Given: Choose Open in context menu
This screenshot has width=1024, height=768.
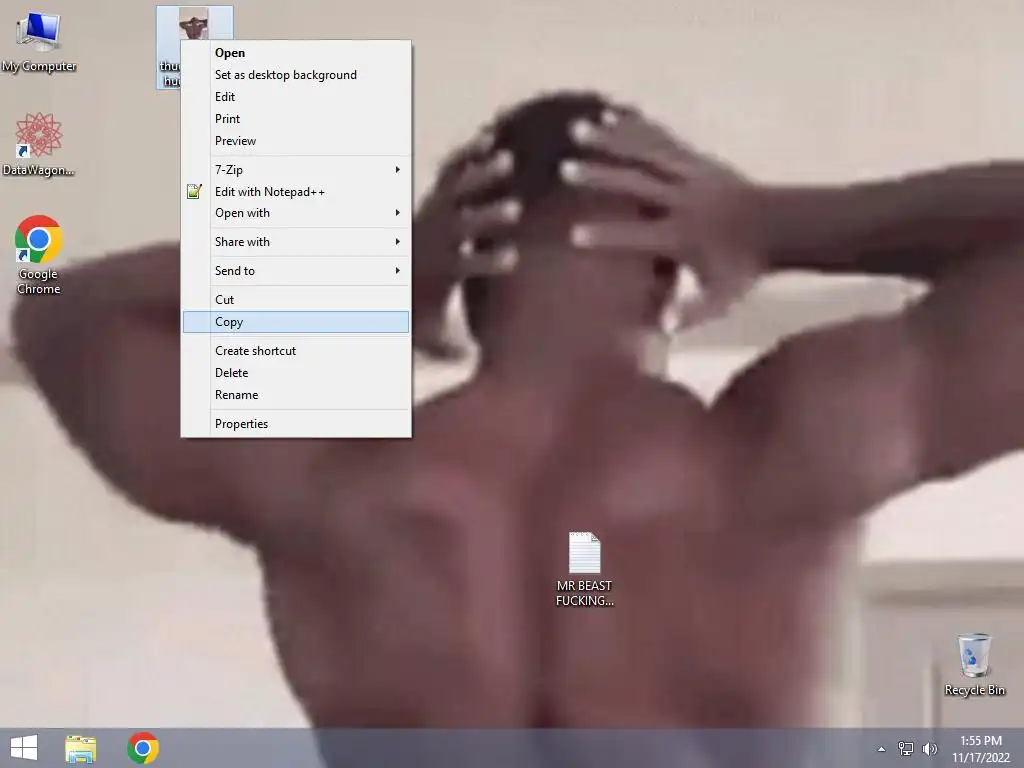Looking at the screenshot, I should click(x=296, y=53).
